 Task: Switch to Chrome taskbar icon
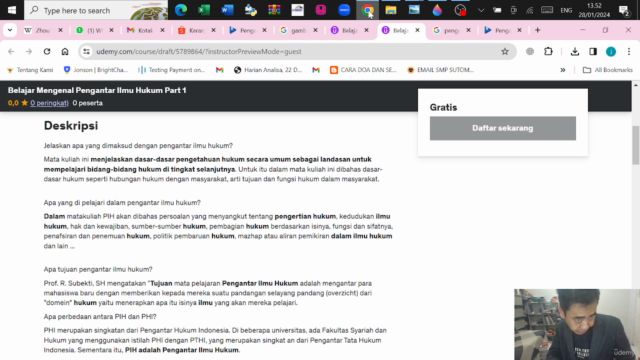tap(367, 10)
